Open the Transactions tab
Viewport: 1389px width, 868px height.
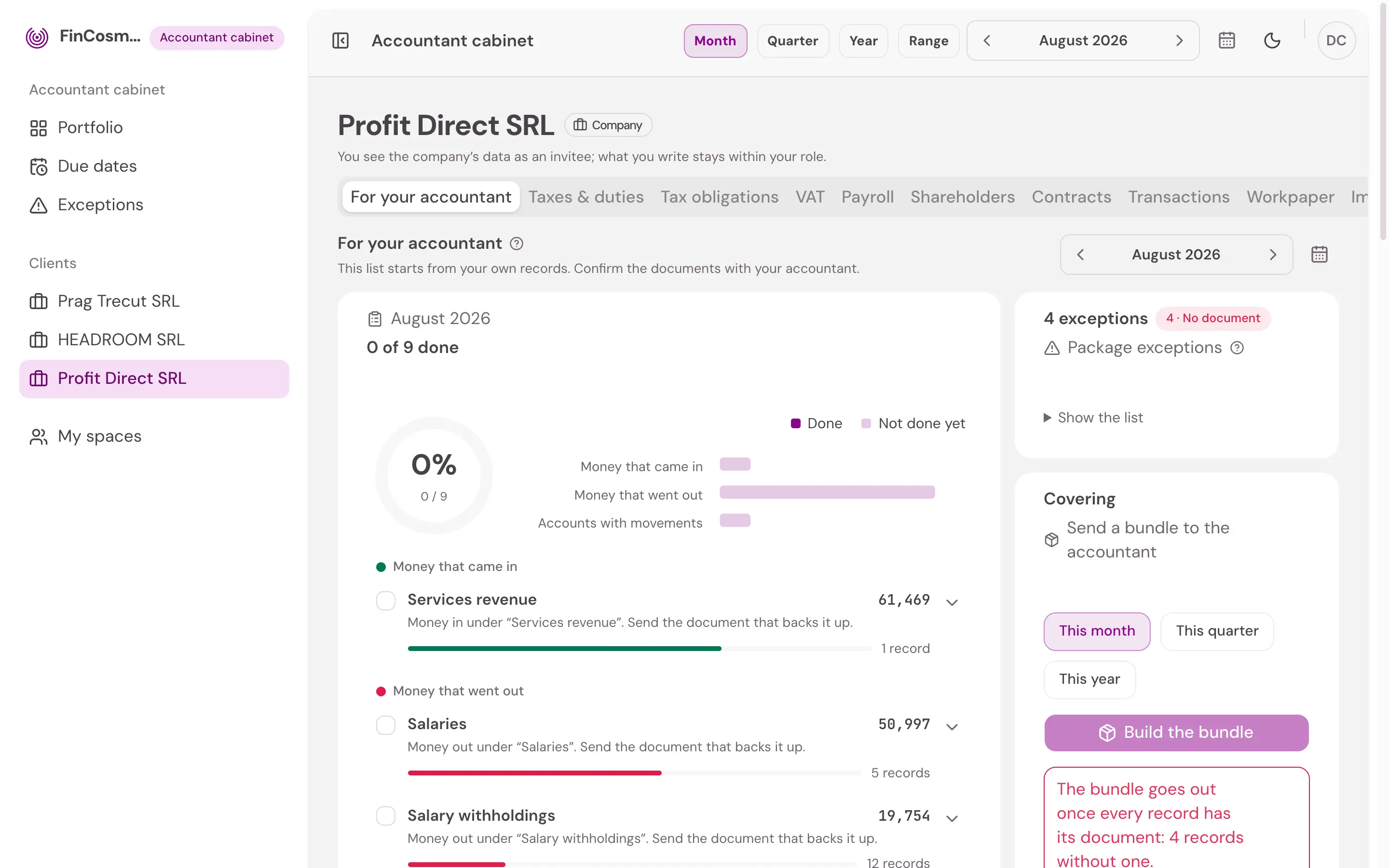(x=1179, y=198)
